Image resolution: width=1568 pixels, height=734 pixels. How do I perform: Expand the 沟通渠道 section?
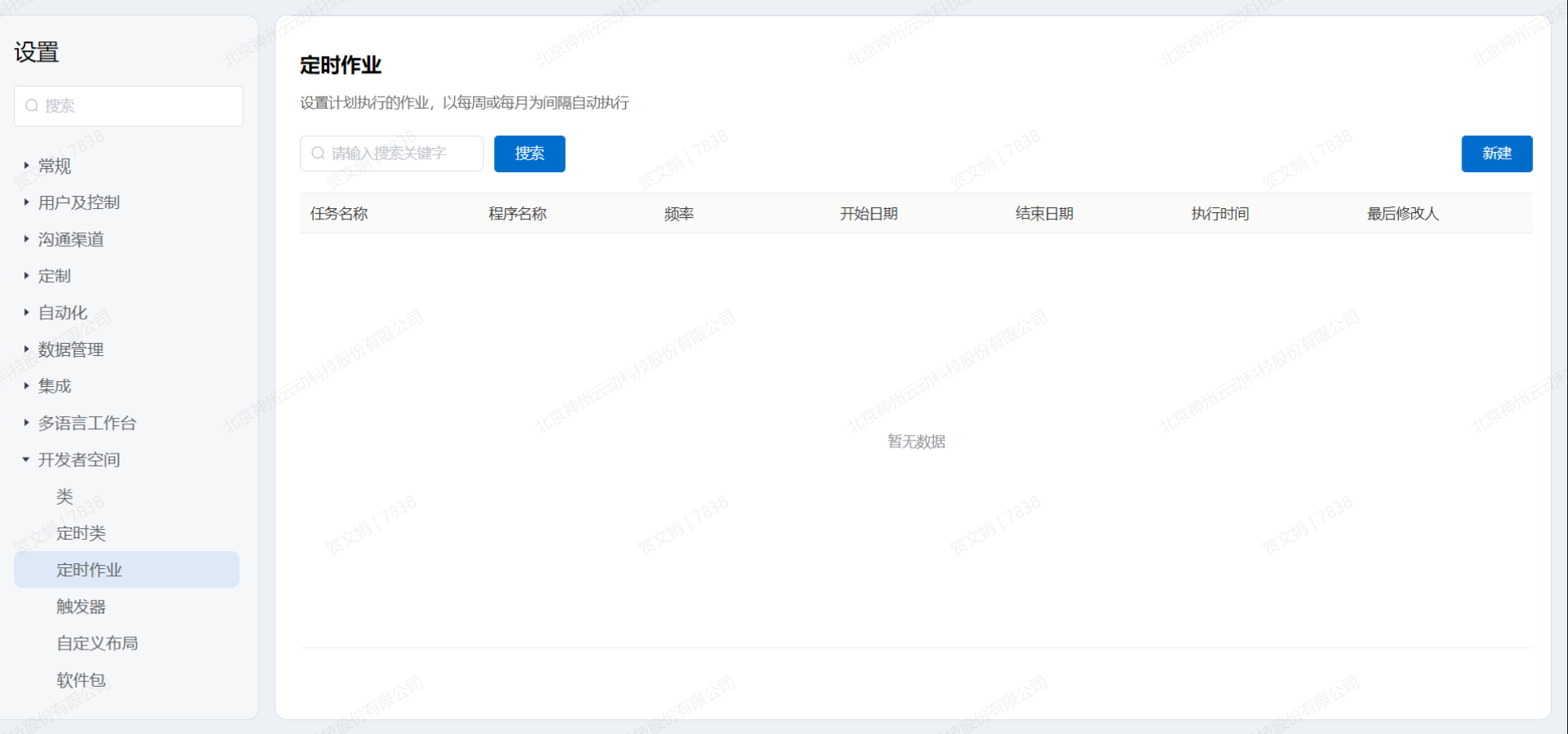pos(70,239)
